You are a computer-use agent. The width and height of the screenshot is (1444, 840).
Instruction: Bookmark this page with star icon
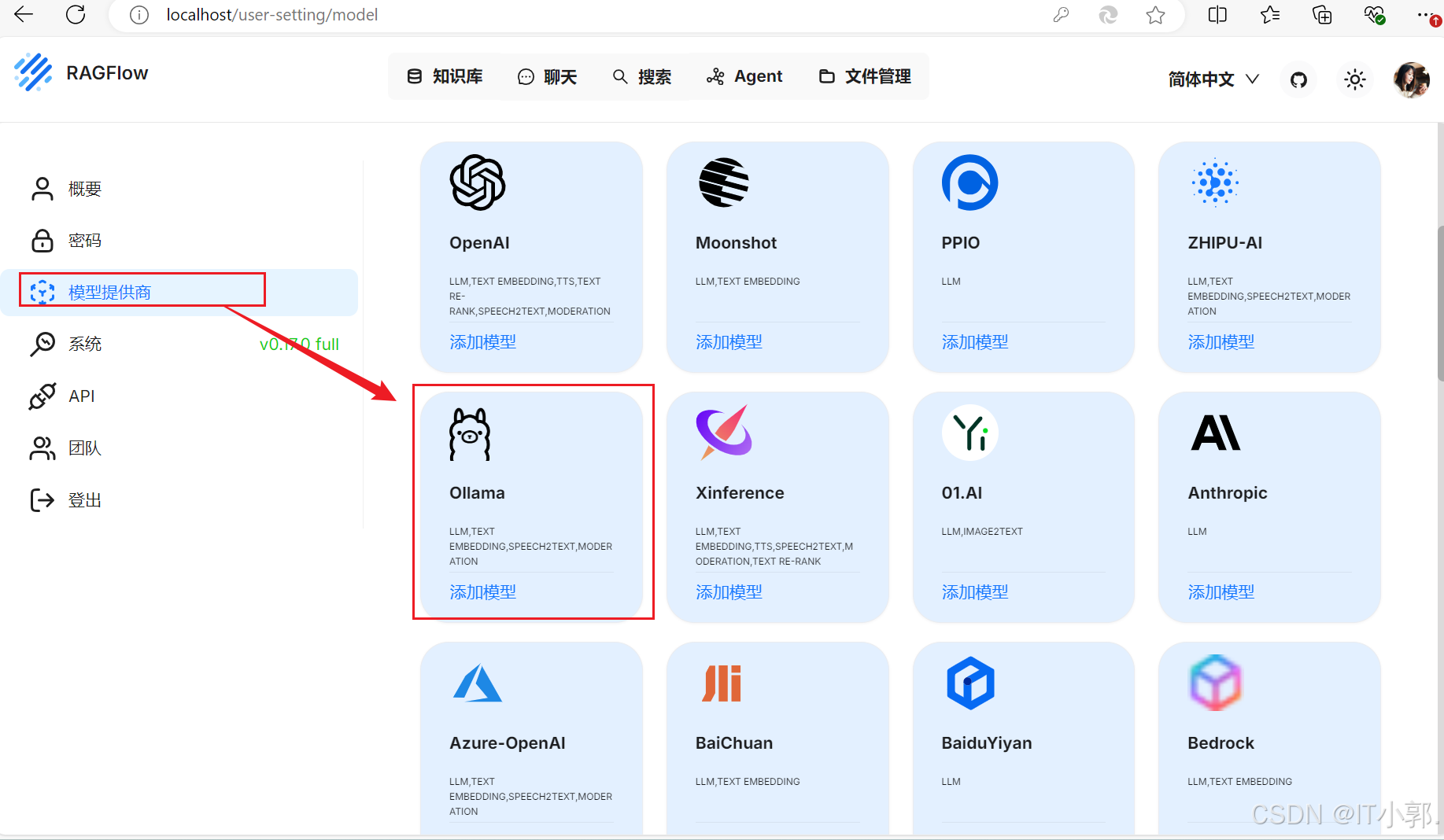(x=1155, y=15)
